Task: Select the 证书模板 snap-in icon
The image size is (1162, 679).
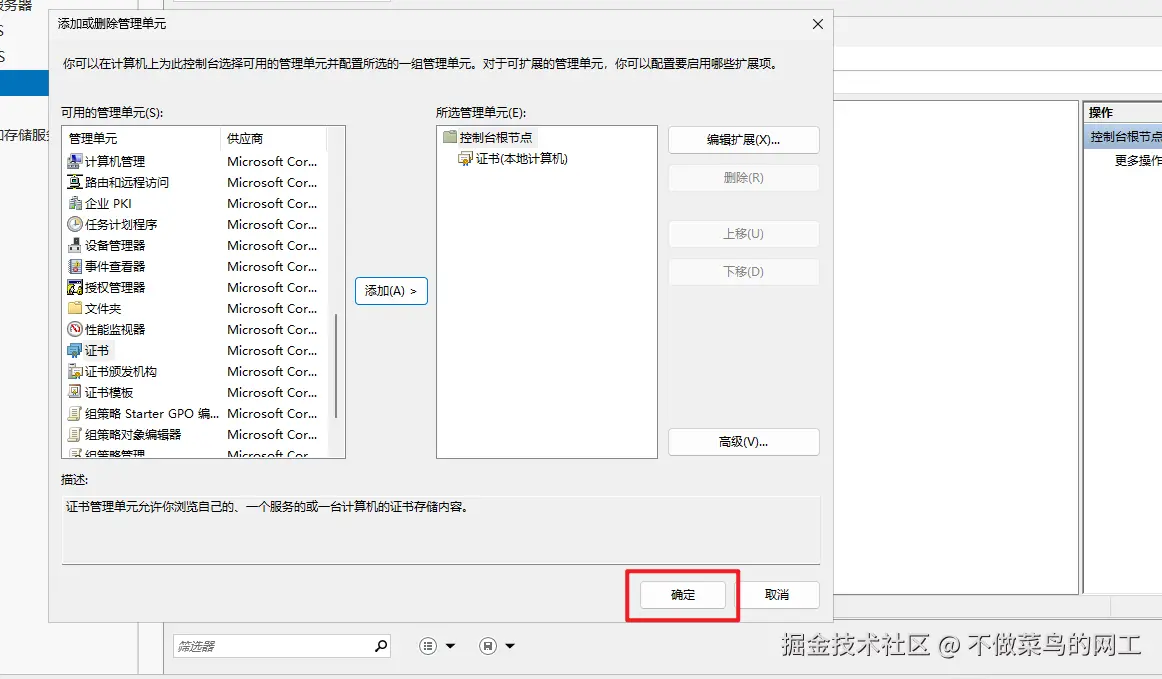Action: point(75,392)
